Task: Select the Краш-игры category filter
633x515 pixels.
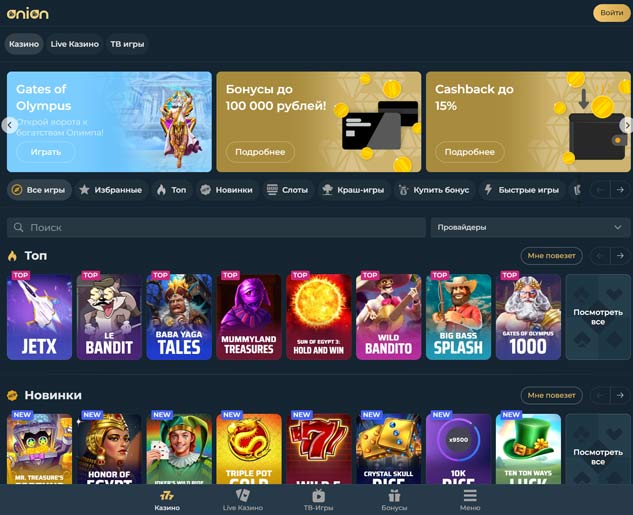Action: click(354, 190)
